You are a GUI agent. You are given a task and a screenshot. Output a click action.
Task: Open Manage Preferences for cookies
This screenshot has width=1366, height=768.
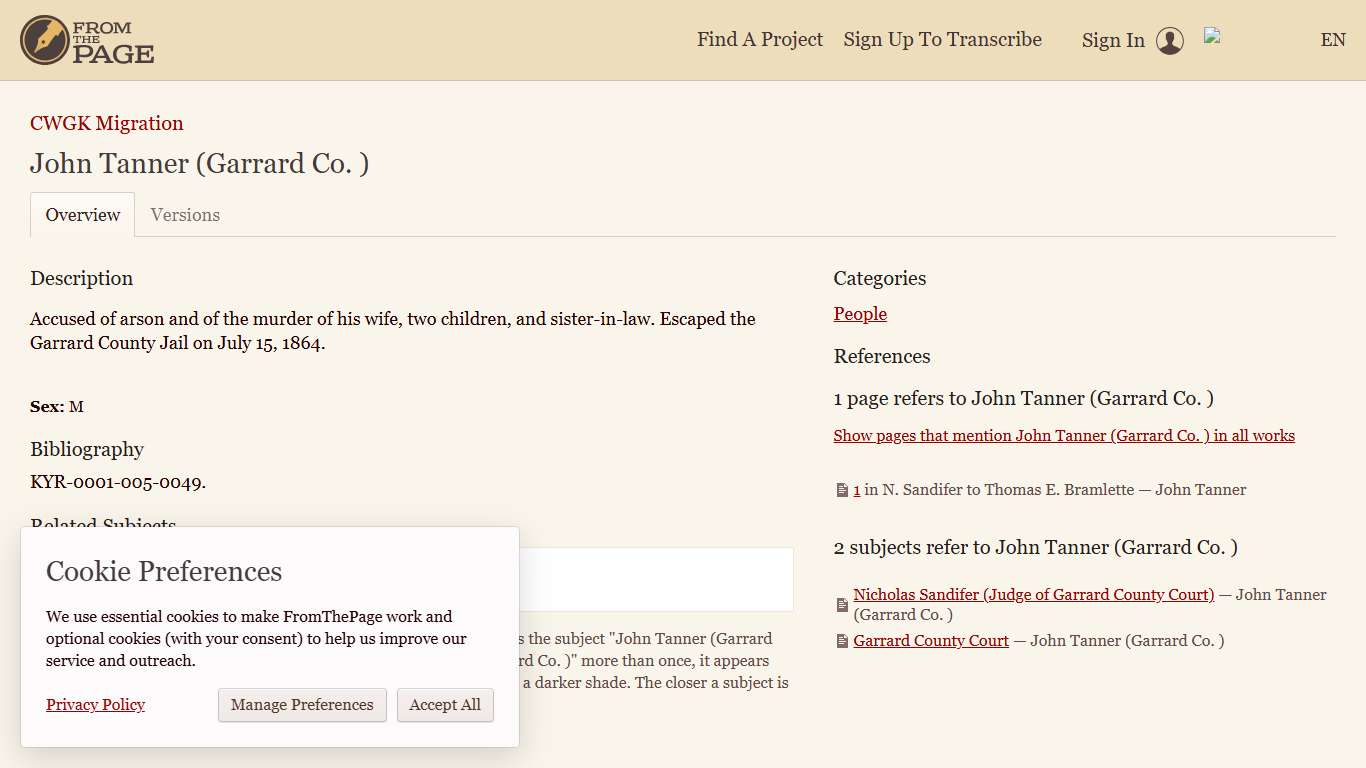pos(302,705)
